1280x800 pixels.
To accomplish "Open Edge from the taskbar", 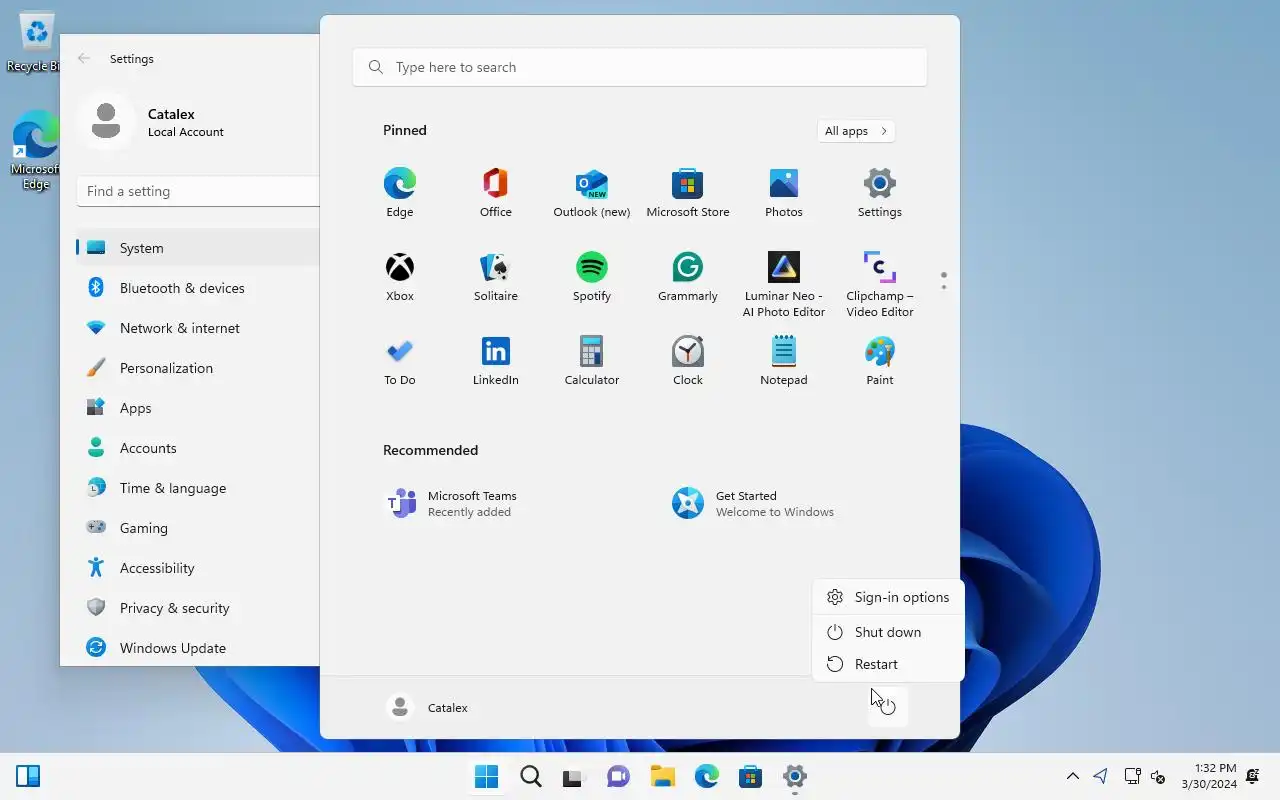I will pyautogui.click(x=706, y=776).
